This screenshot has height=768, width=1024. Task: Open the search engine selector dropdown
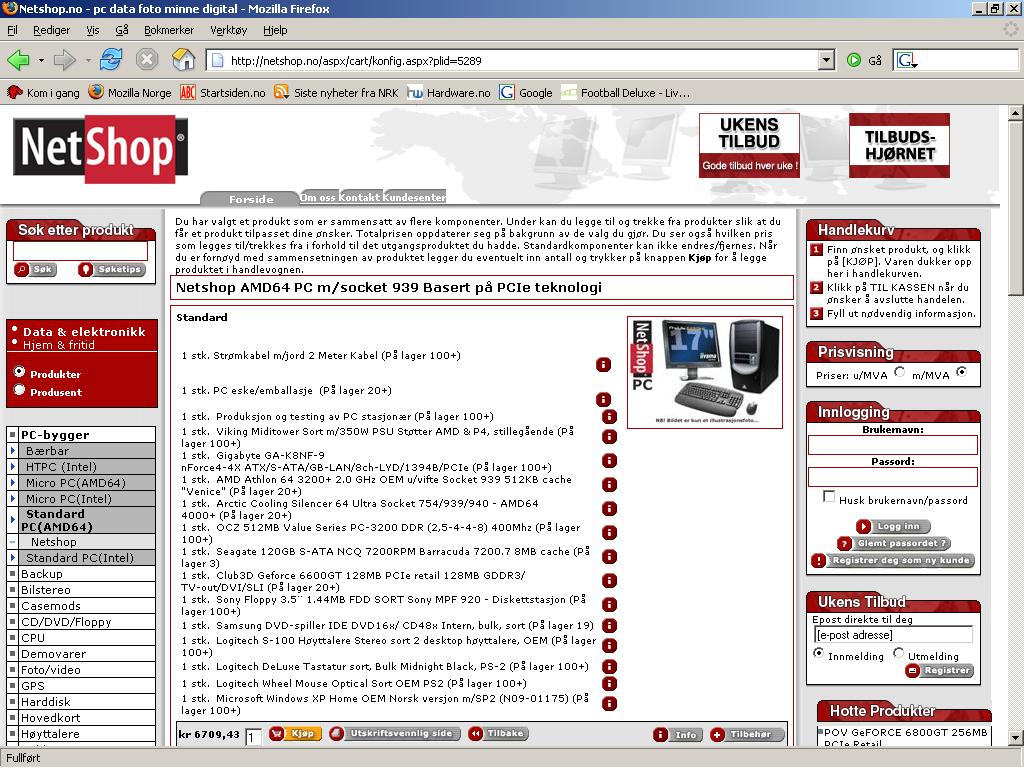[907, 61]
